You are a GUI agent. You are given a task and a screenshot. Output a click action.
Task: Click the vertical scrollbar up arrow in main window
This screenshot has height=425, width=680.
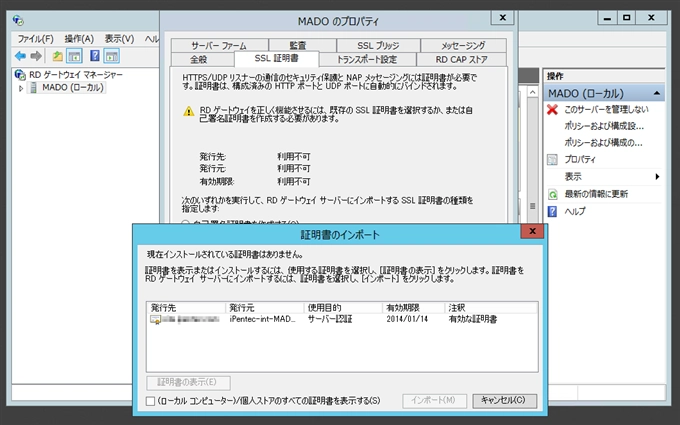coord(533,92)
